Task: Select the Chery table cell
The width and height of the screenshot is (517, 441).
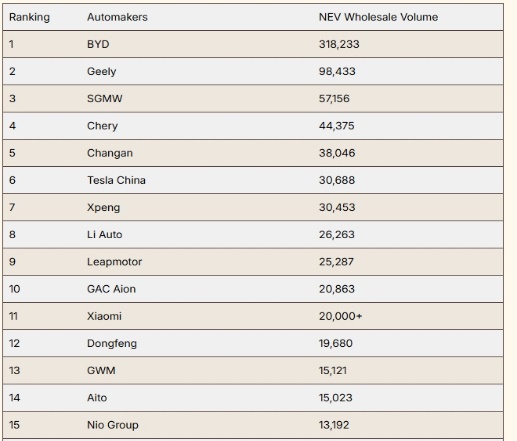Action: click(x=102, y=126)
